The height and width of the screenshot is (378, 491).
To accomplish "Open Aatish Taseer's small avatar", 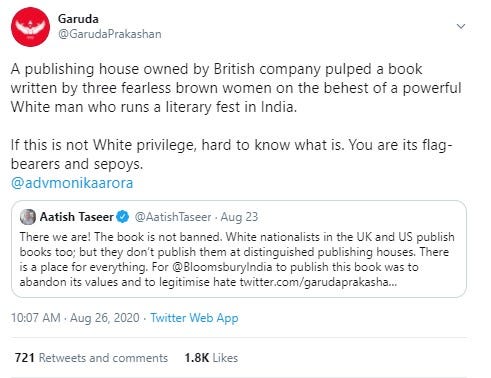I will point(28,217).
